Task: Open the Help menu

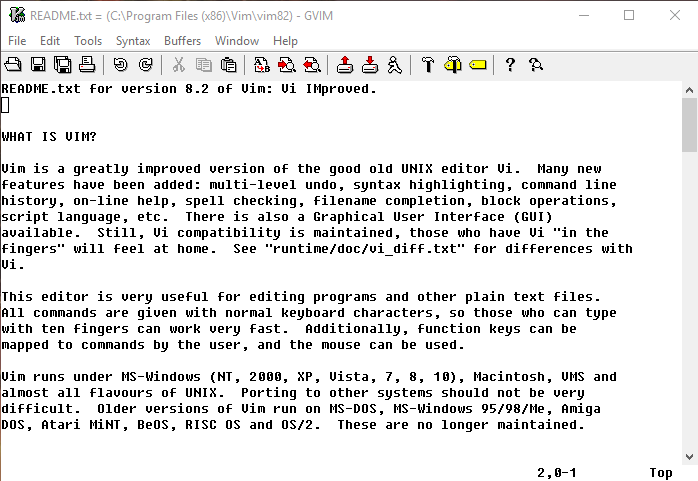Action: (x=285, y=41)
